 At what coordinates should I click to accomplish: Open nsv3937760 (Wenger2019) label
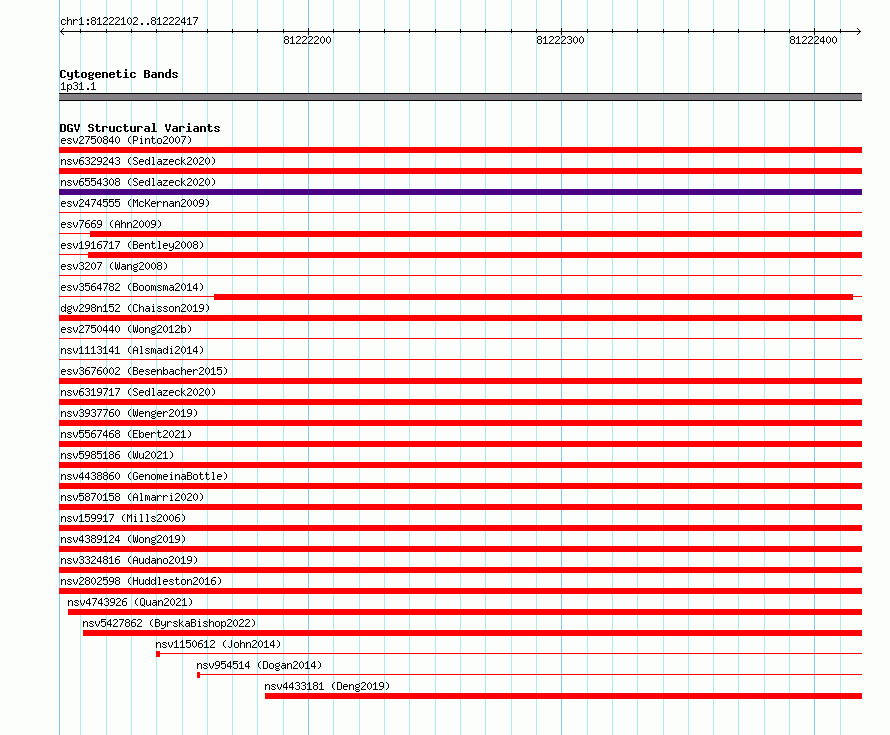click(x=129, y=413)
